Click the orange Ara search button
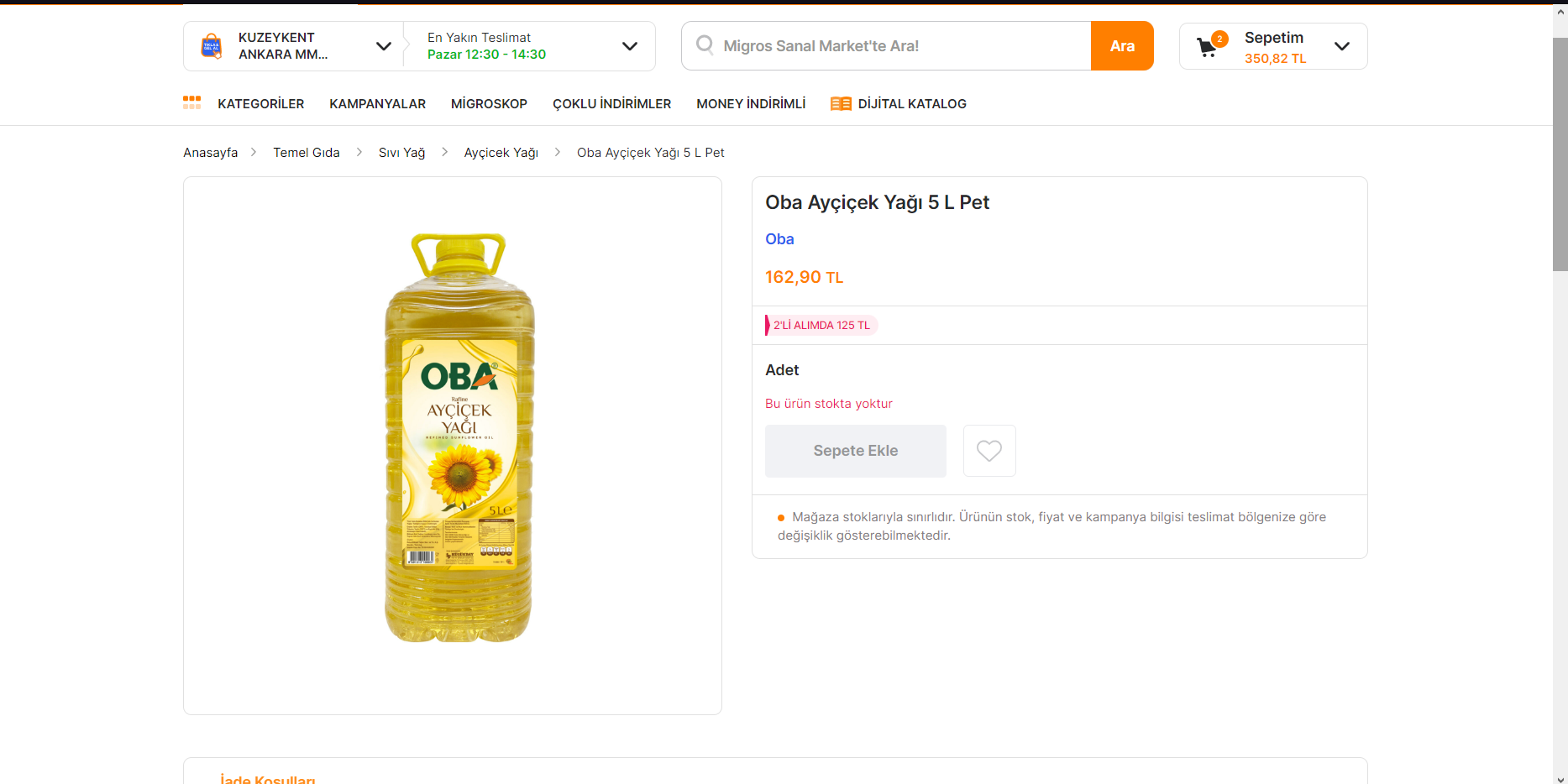This screenshot has height=784, width=1568. pyautogui.click(x=1122, y=46)
